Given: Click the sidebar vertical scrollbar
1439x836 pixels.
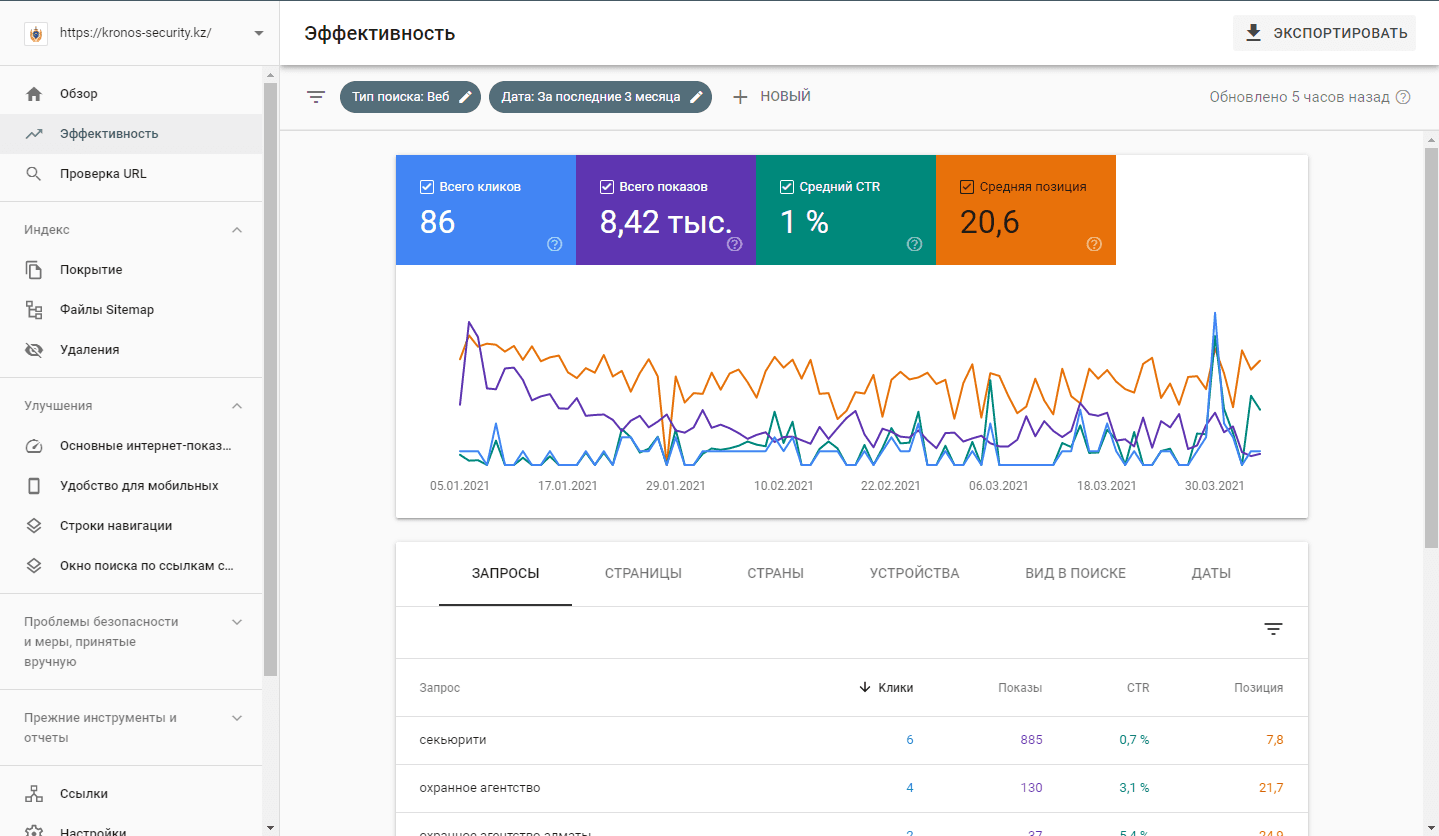Looking at the screenshot, I should coord(270,380).
